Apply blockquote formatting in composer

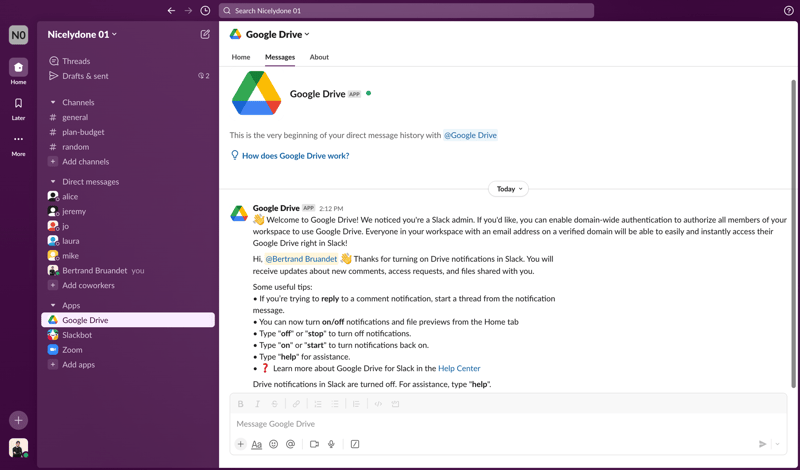[356, 404]
